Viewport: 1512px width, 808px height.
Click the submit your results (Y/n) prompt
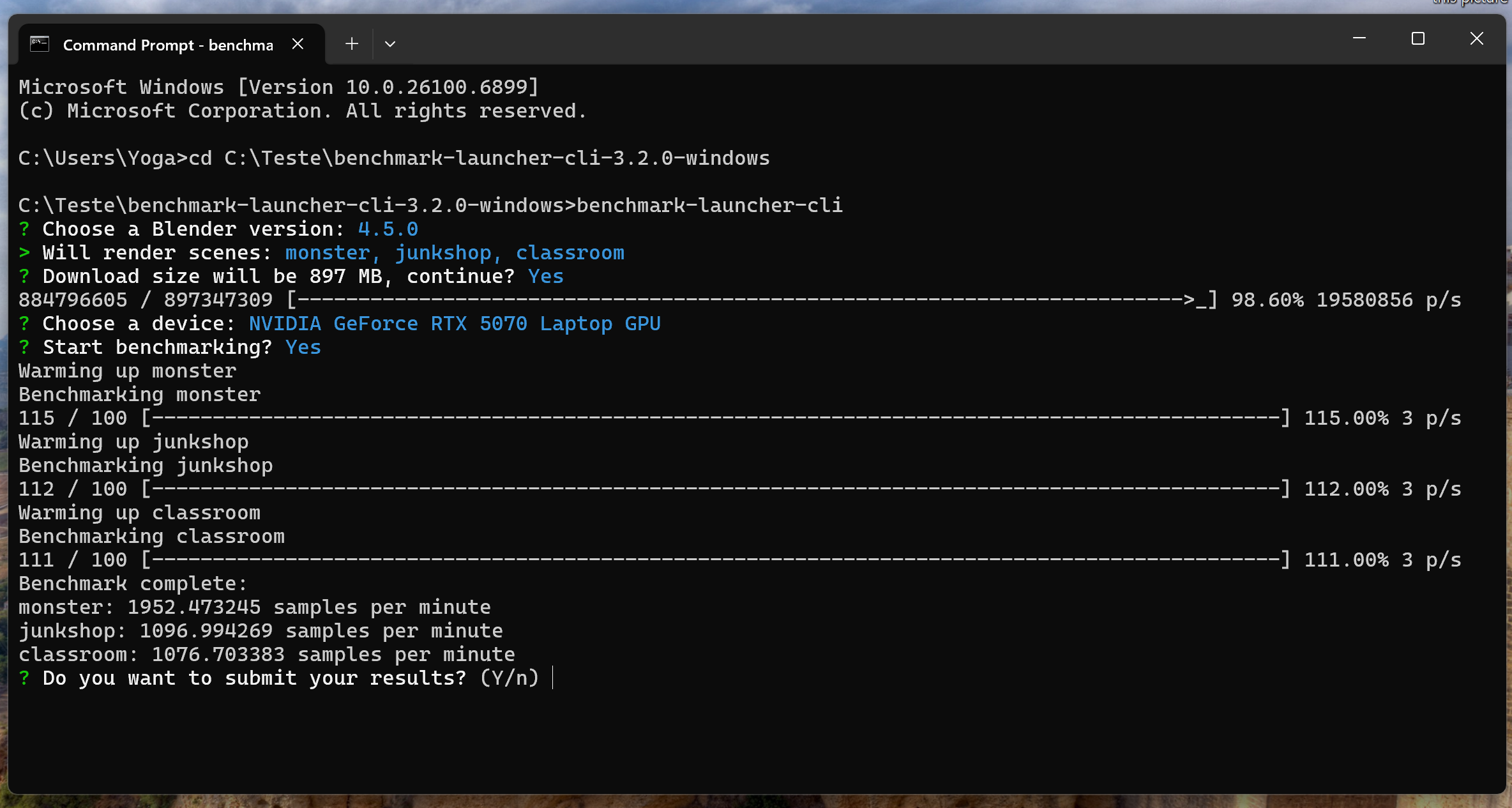tap(290, 678)
